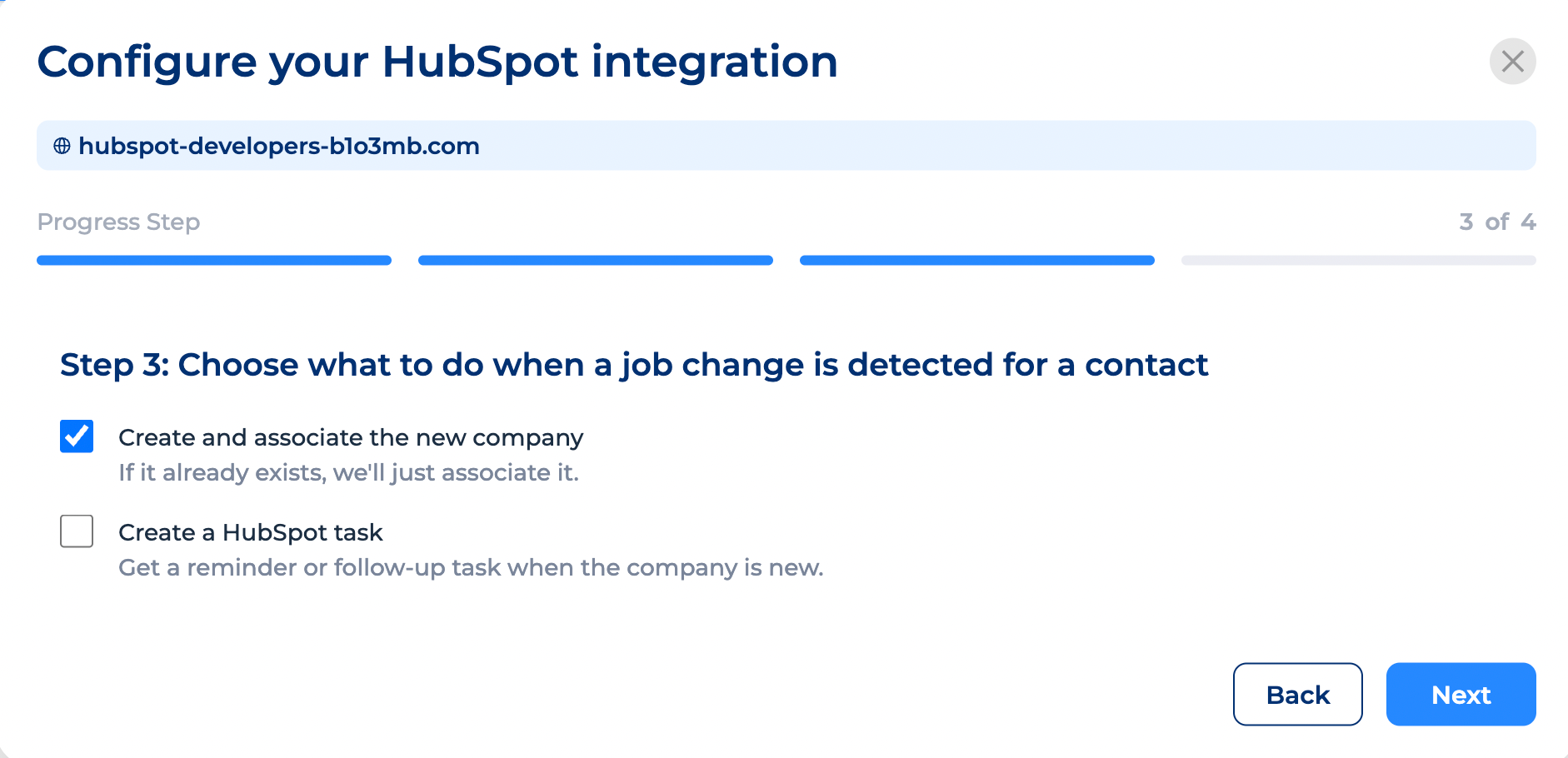The height and width of the screenshot is (758, 1568).
Task: Click the "Create a HubSpot task" label
Action: pos(250,532)
